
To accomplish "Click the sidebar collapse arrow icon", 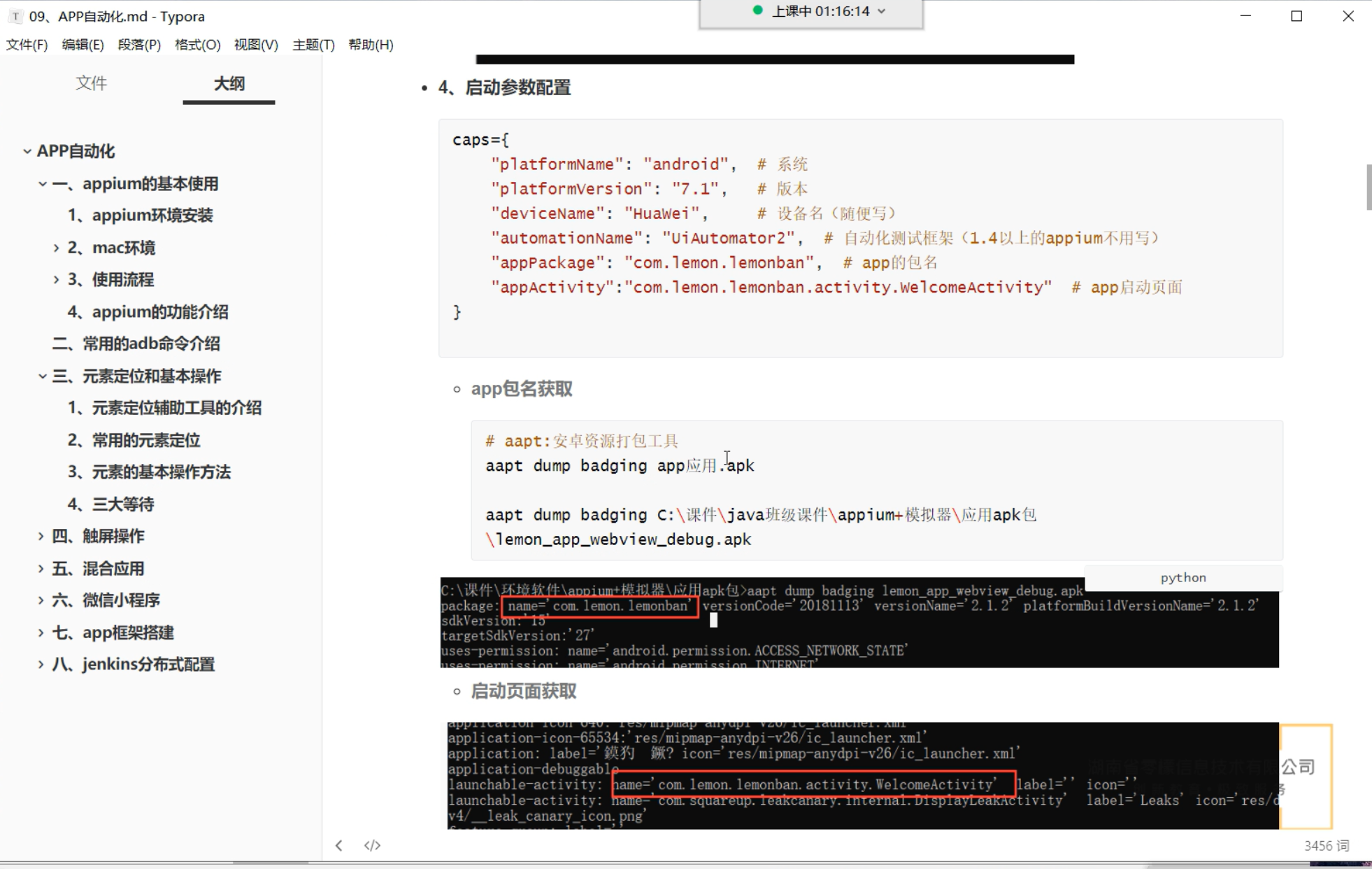I will 339,845.
